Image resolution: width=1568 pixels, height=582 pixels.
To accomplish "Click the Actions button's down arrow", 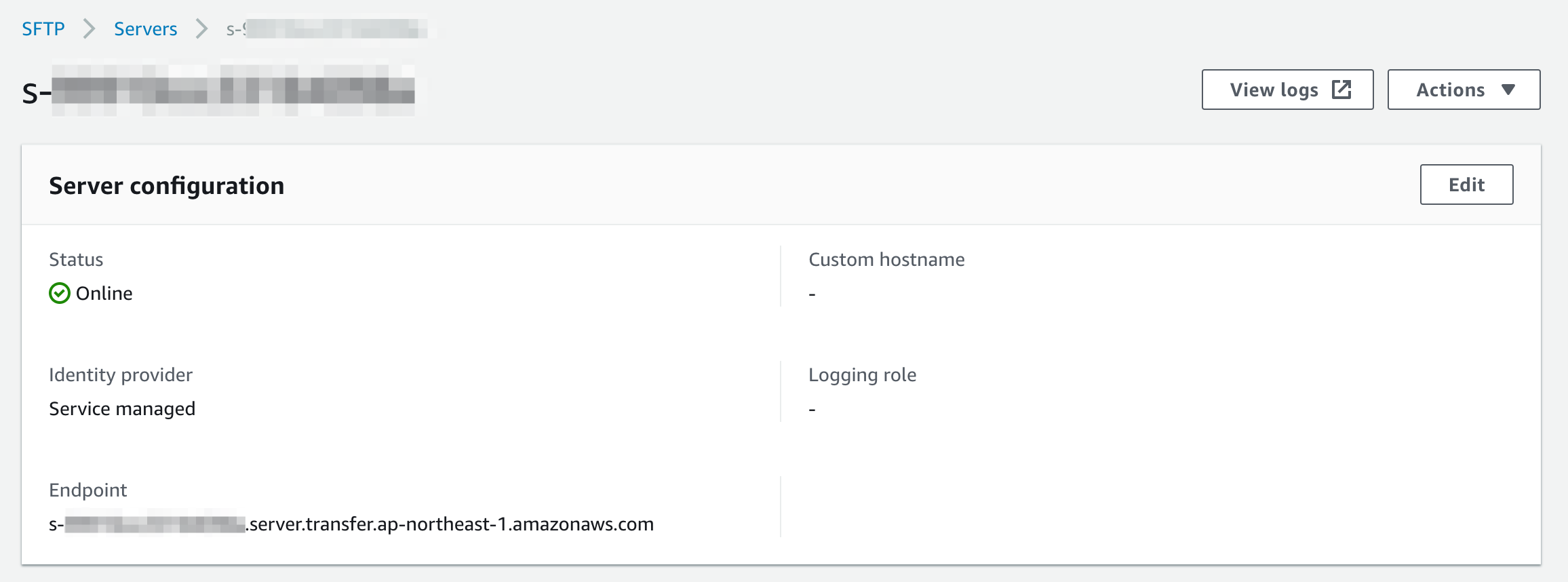I will [x=1508, y=90].
